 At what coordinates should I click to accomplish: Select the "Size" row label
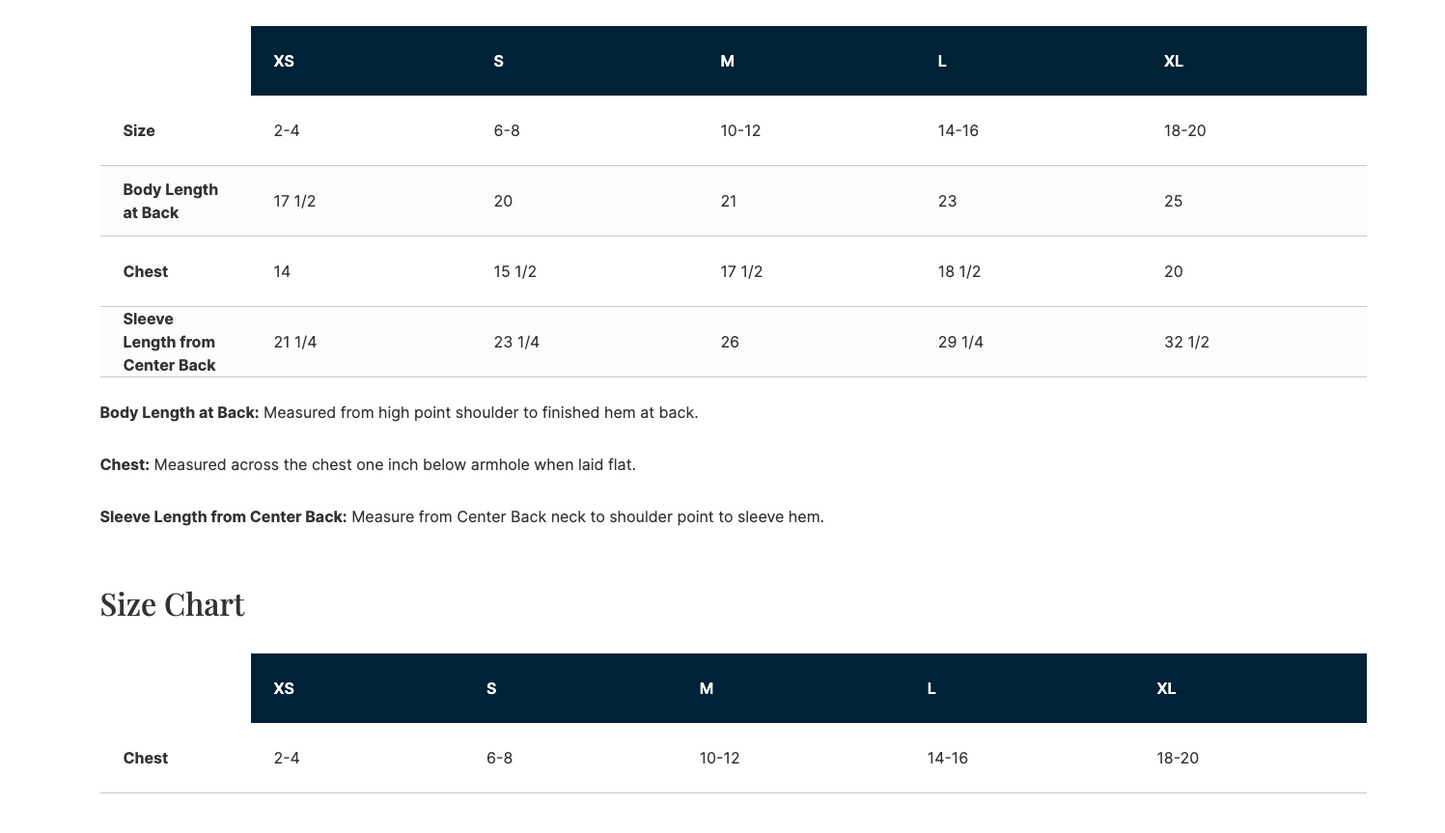[x=139, y=131]
